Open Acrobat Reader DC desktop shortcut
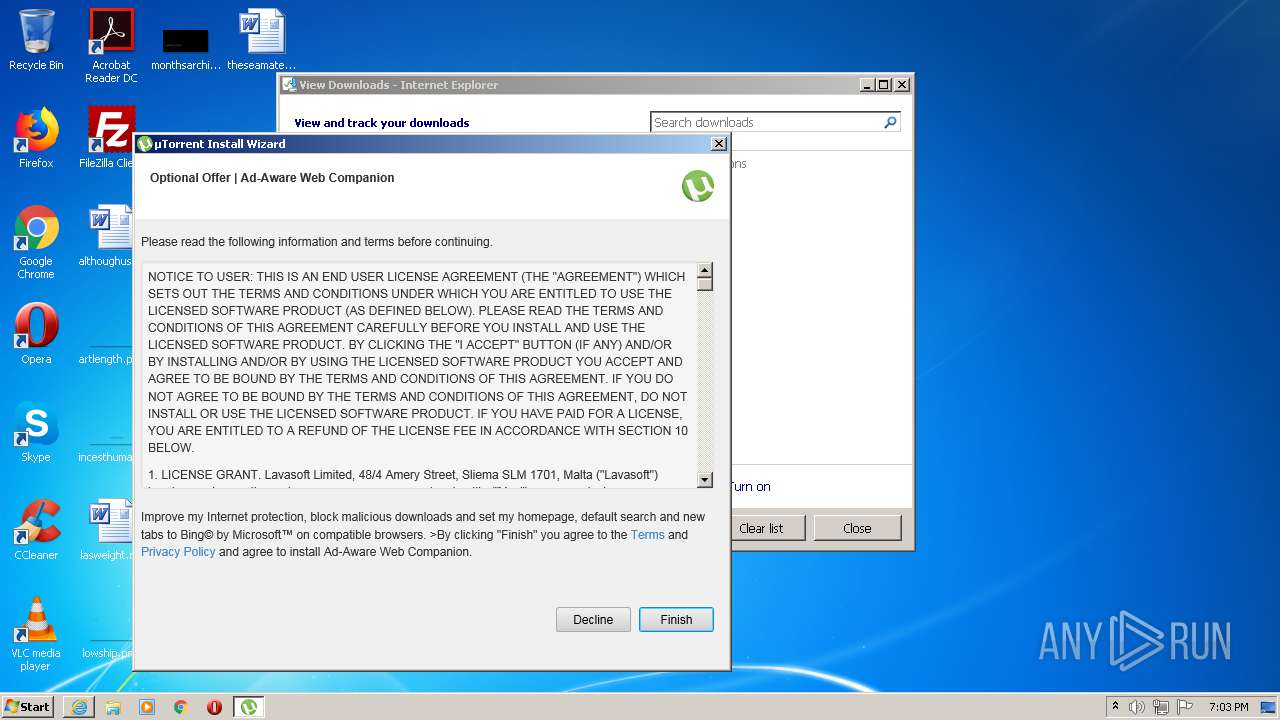 point(111,45)
